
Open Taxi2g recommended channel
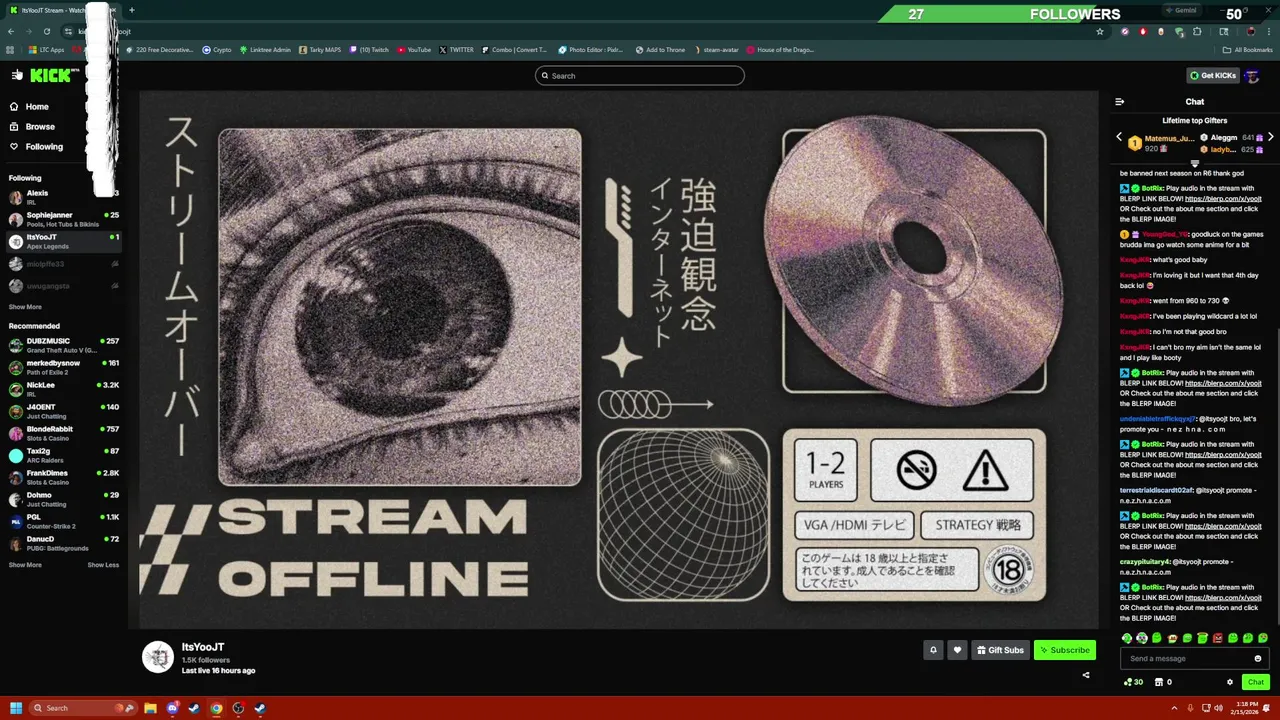click(63, 455)
